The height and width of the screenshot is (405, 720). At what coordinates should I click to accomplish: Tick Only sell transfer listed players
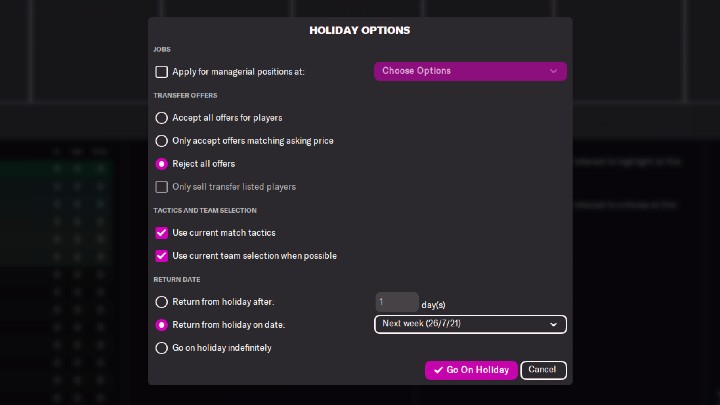[x=162, y=187]
